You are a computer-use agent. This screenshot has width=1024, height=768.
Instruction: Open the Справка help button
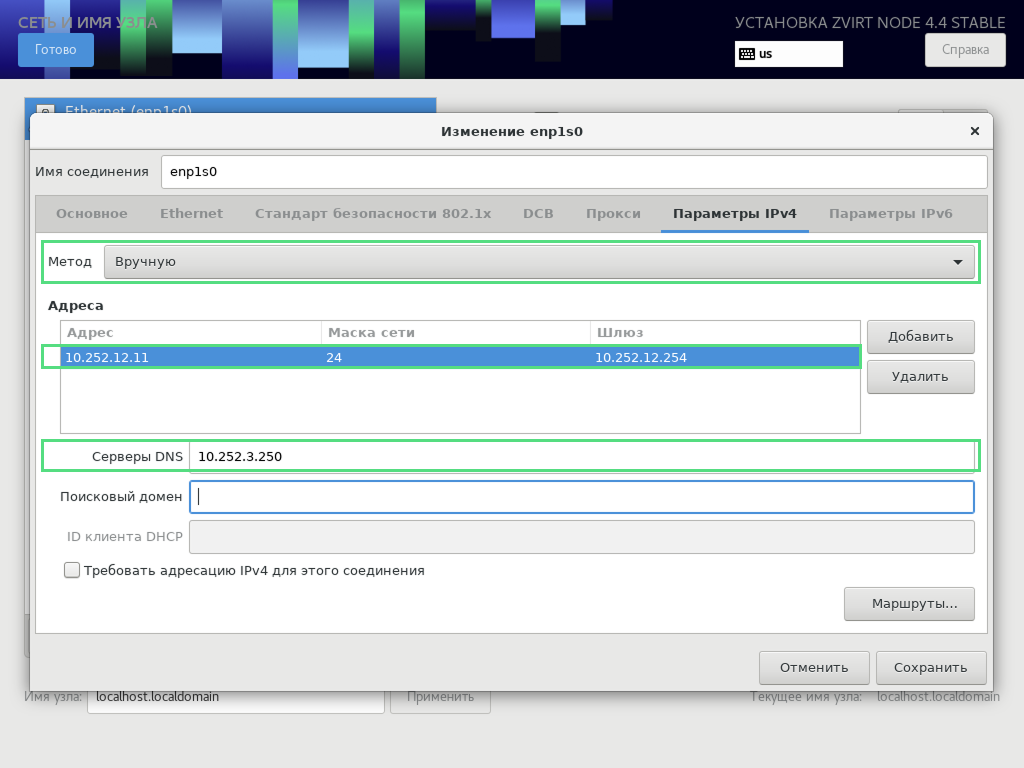965,50
